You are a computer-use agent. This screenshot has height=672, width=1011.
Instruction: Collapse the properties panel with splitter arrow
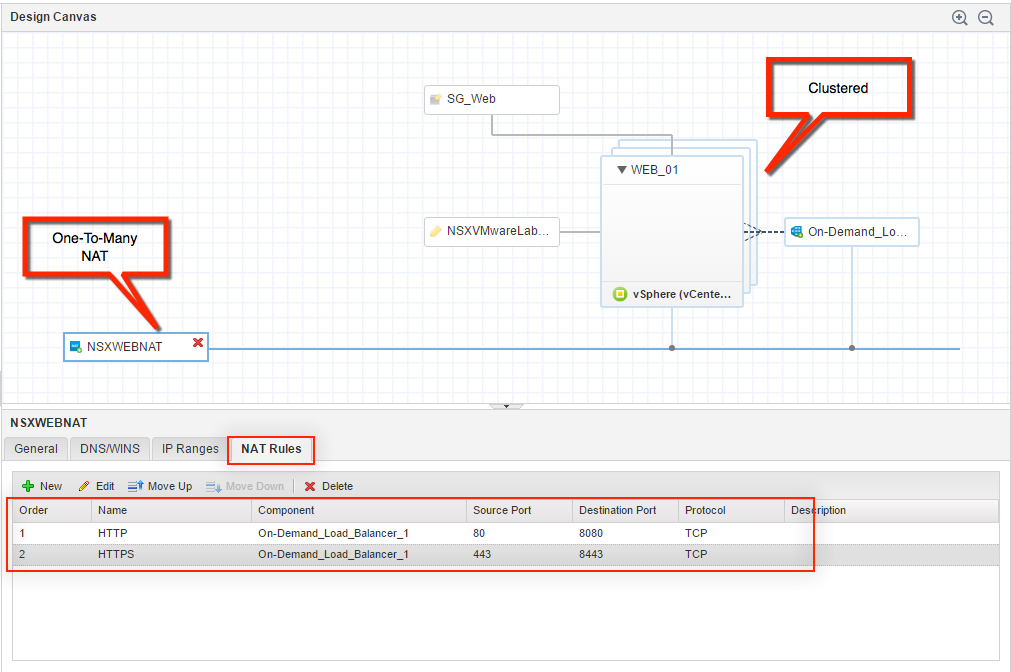[506, 406]
